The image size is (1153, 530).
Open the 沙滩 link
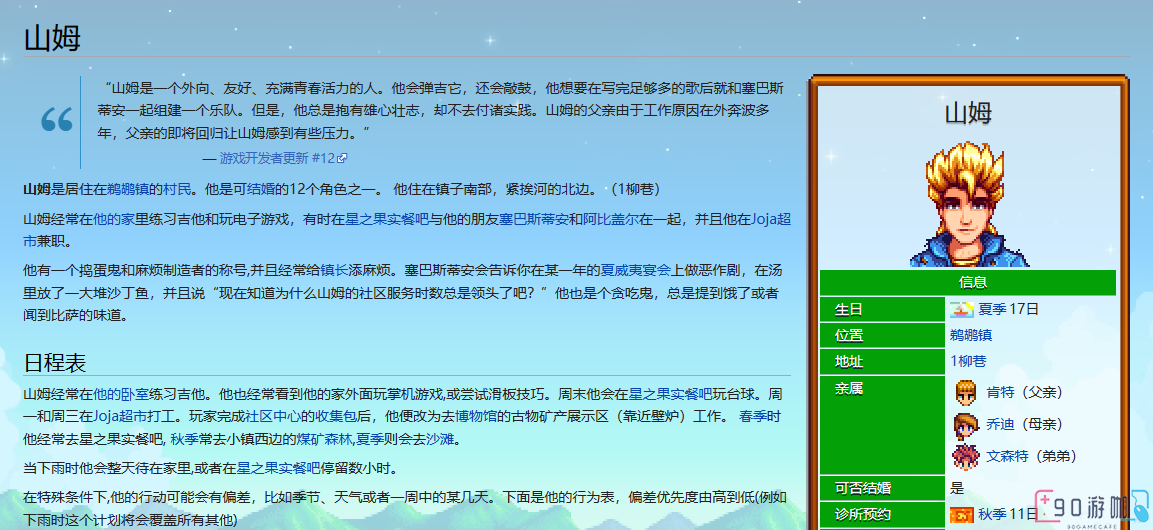click(440, 440)
